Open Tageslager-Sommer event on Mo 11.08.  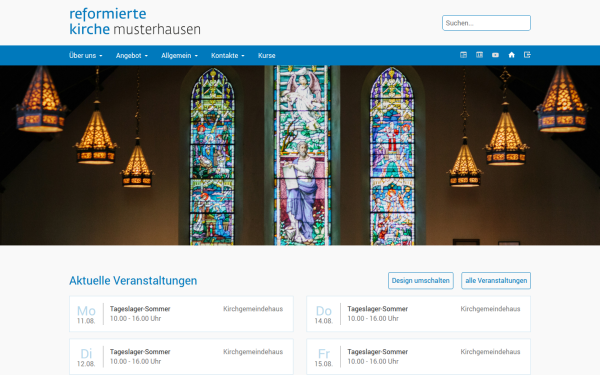(x=181, y=314)
